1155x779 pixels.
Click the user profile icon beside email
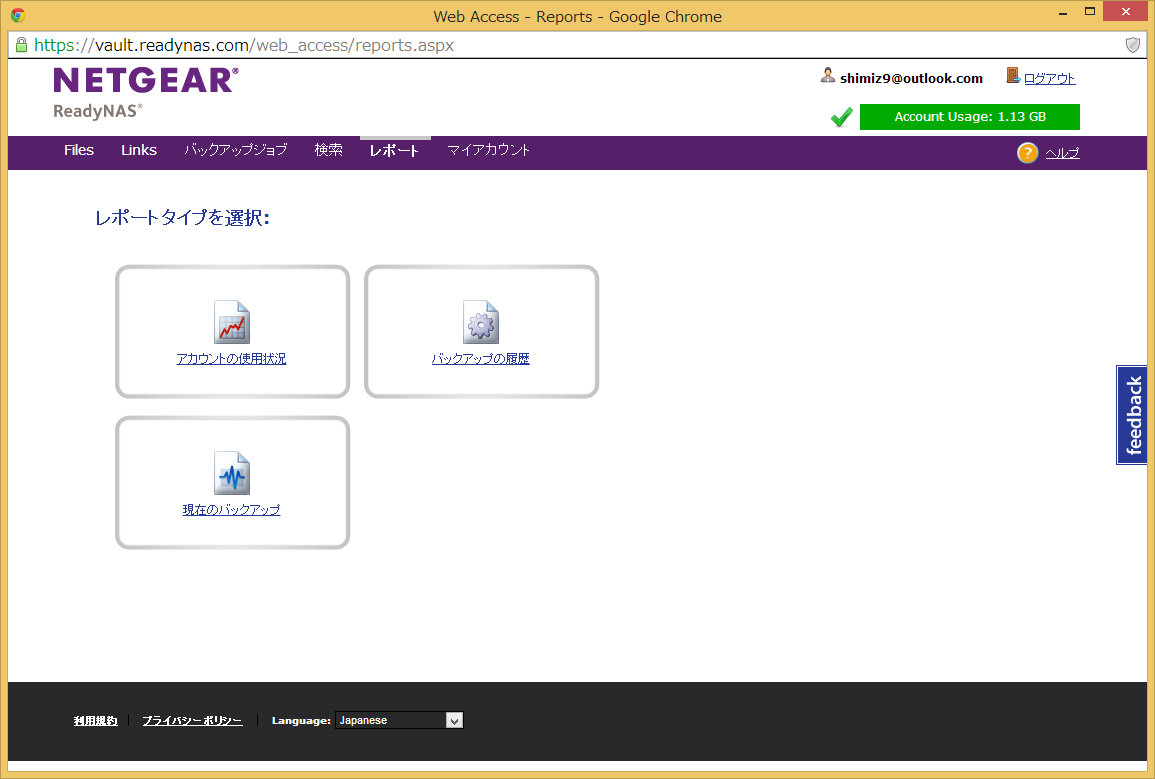click(828, 76)
